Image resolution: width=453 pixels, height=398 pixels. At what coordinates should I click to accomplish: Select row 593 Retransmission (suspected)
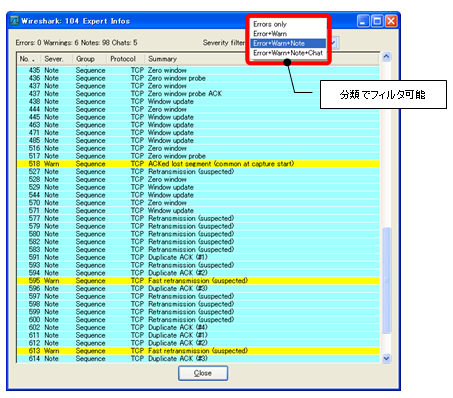pyautogui.click(x=198, y=265)
